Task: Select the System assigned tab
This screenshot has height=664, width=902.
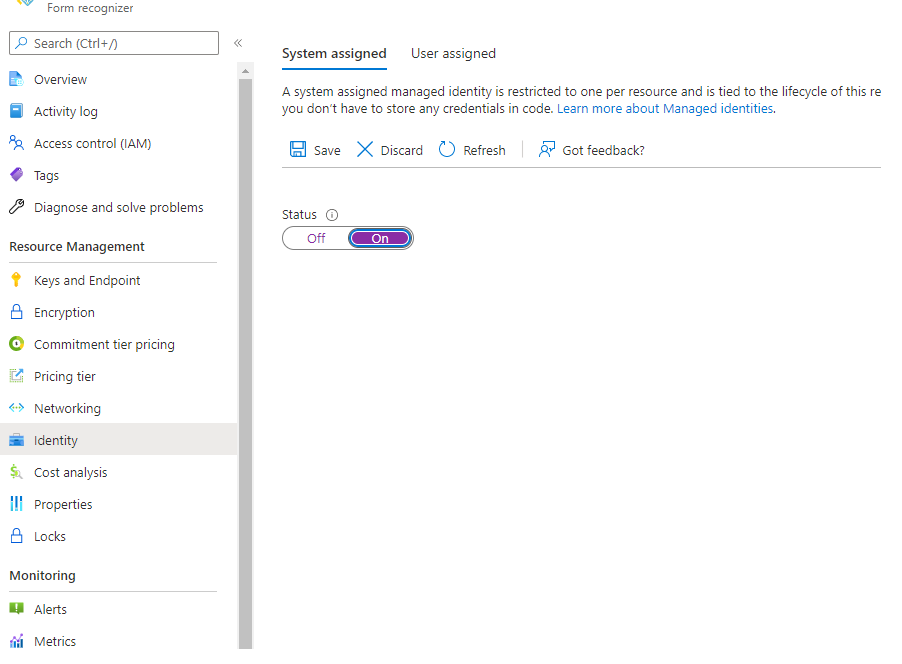Action: (x=334, y=54)
